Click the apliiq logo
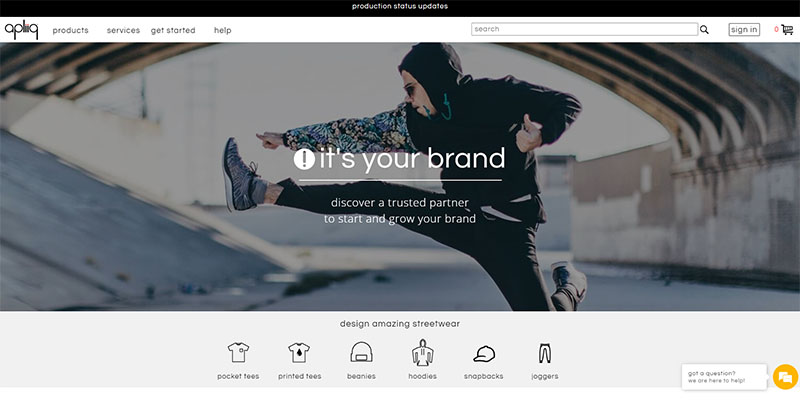800x400 pixels. [21, 30]
